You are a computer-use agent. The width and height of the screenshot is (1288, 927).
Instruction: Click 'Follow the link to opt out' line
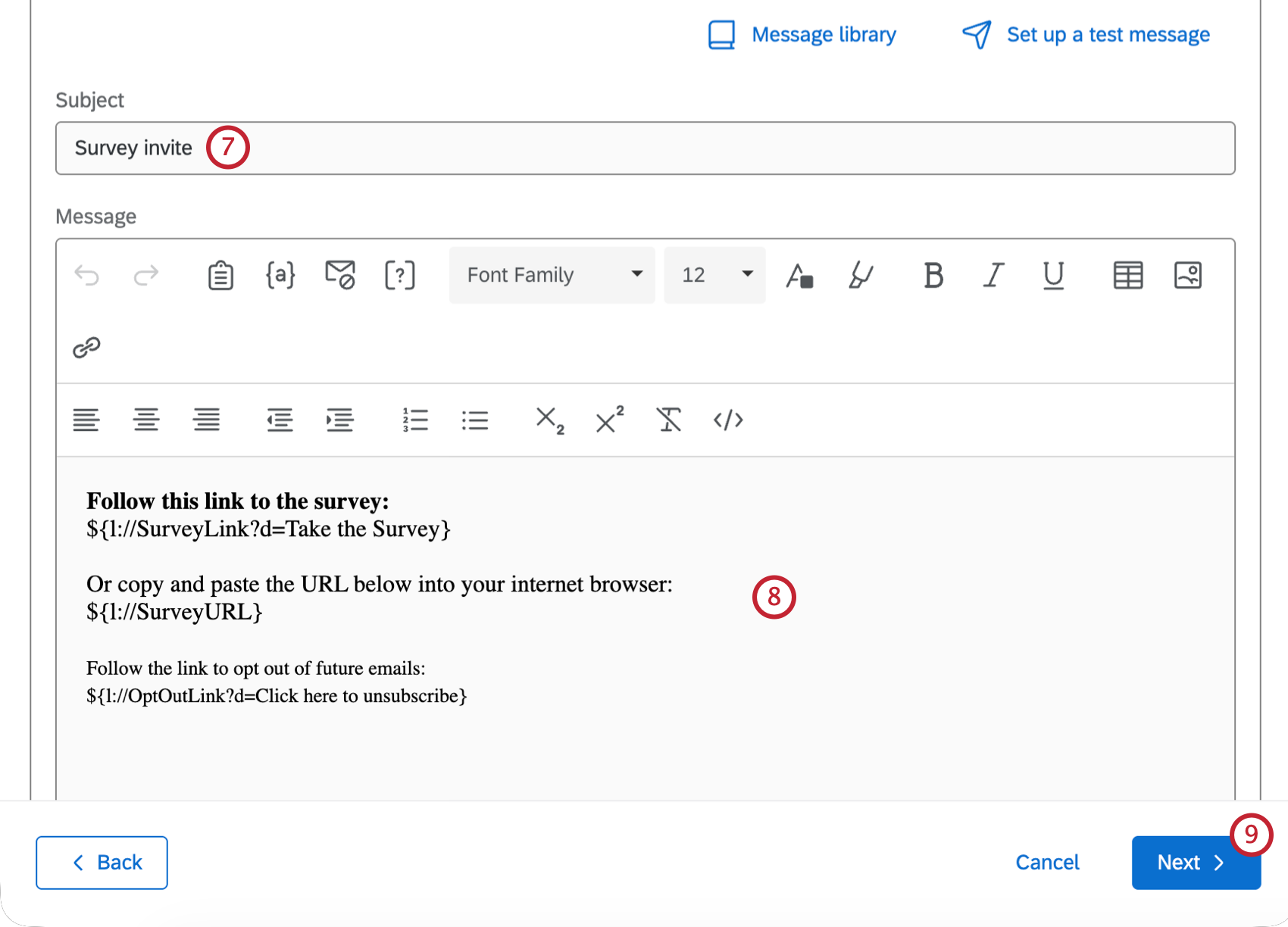[x=256, y=669]
